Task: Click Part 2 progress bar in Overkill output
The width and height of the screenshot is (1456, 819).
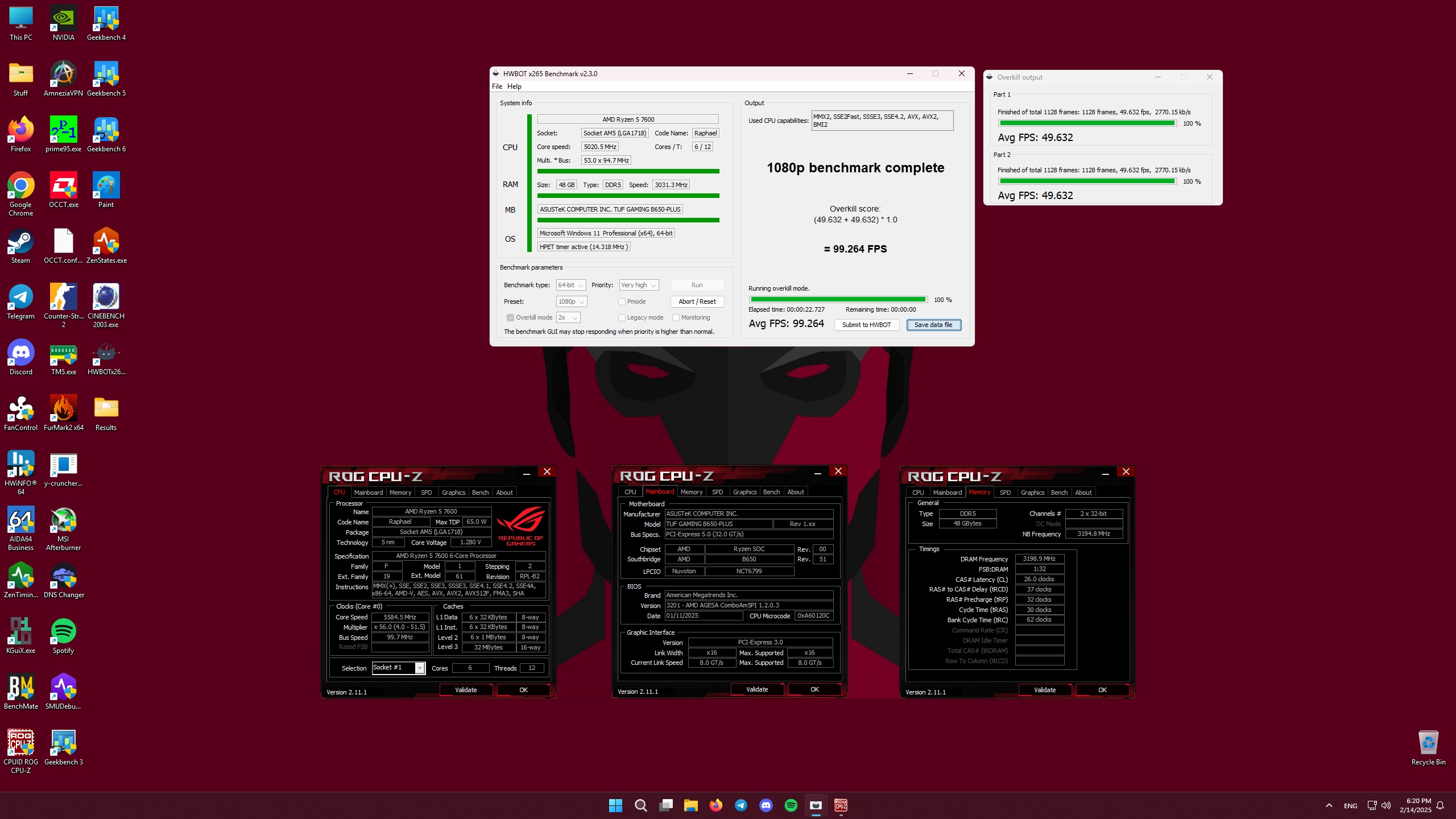Action: click(1087, 181)
